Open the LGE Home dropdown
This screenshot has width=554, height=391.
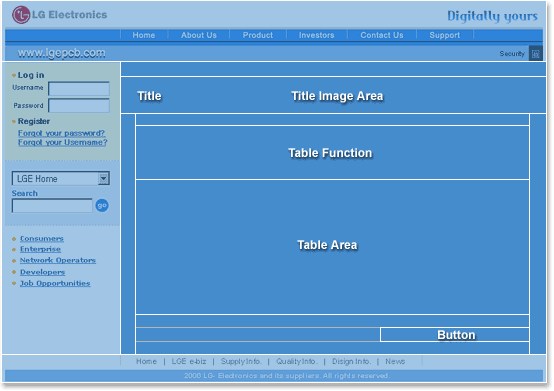(x=61, y=179)
